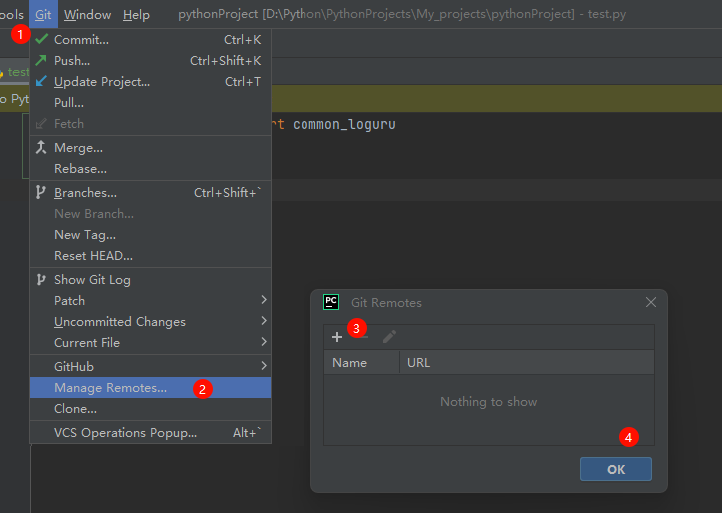The height and width of the screenshot is (513, 722).
Task: Open the Help menu
Action: tap(136, 15)
